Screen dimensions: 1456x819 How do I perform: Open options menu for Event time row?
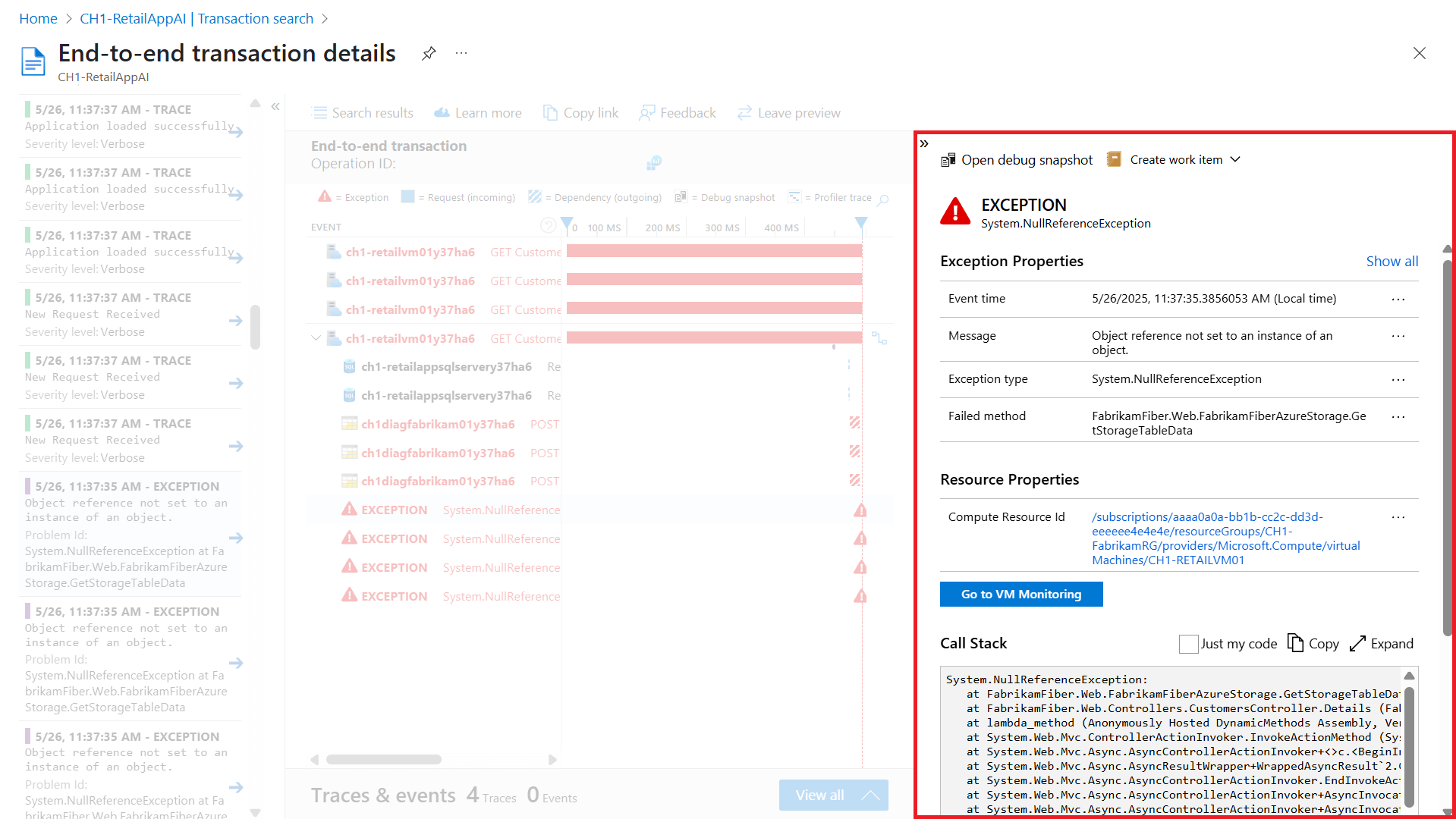point(1398,300)
